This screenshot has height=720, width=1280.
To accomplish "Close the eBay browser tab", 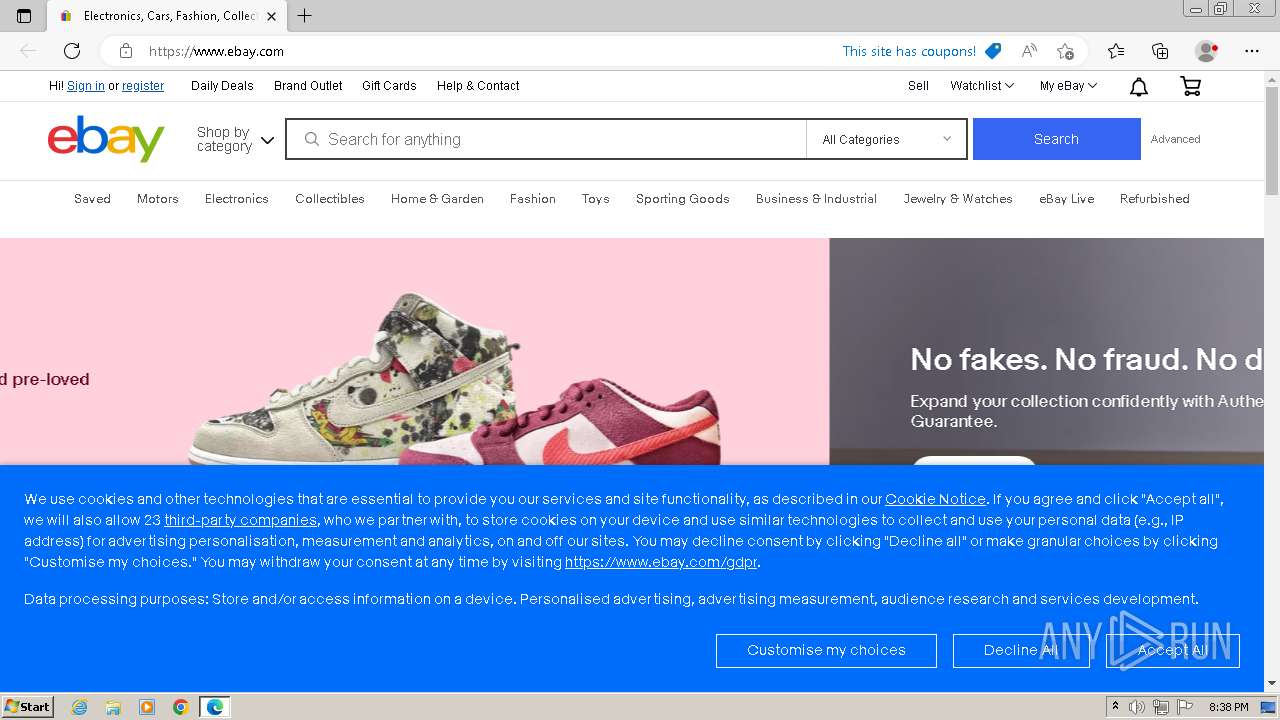I will pos(271,16).
